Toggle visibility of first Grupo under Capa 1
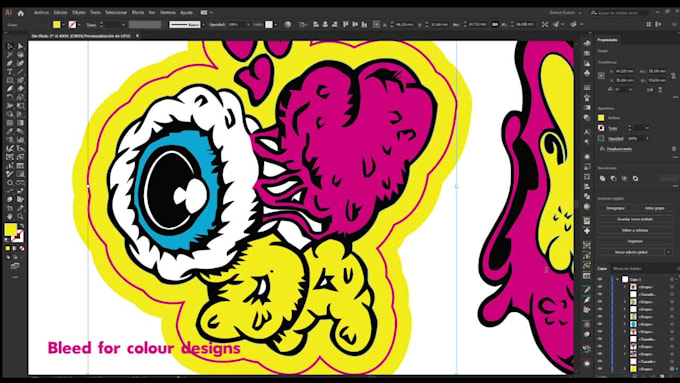Screen dimensions: 680x383 (x=600, y=287)
